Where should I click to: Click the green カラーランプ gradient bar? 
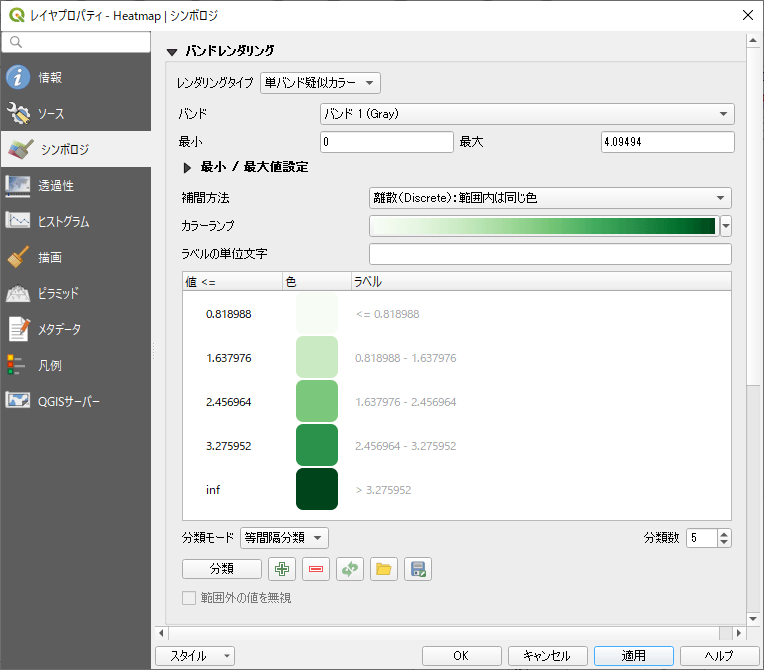[543, 226]
